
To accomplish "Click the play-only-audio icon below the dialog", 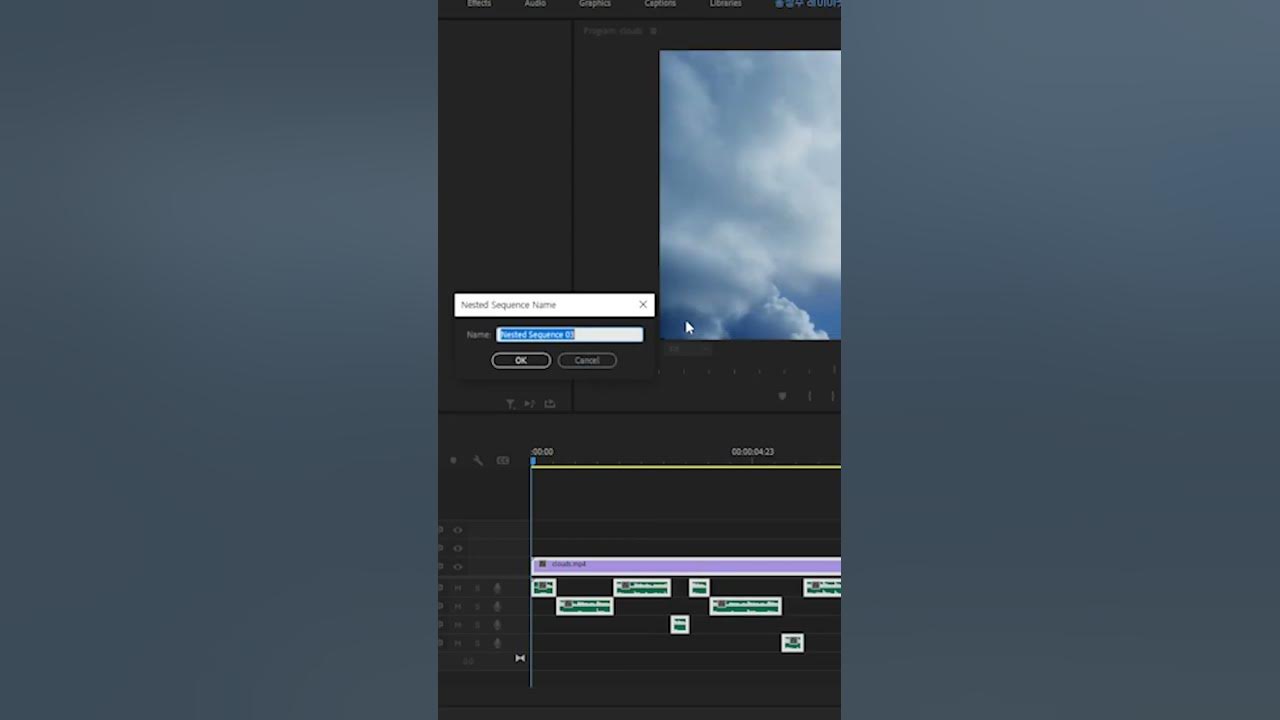I will 530,404.
